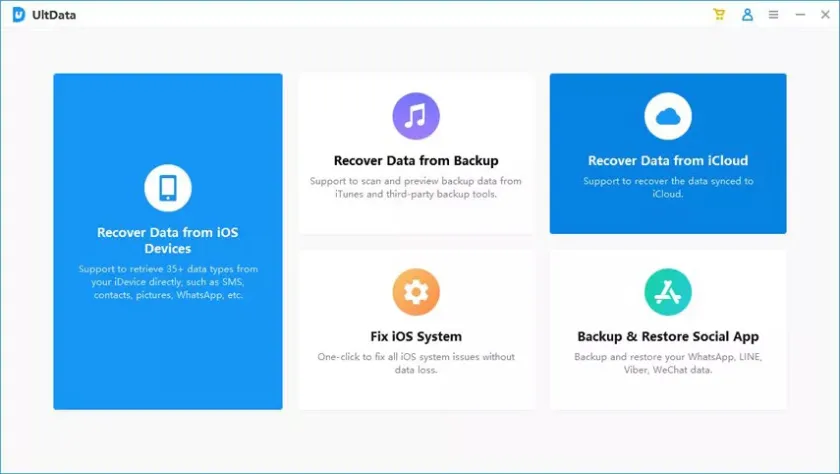Click the purple music note backup icon
This screenshot has height=474, width=840.
point(416,116)
